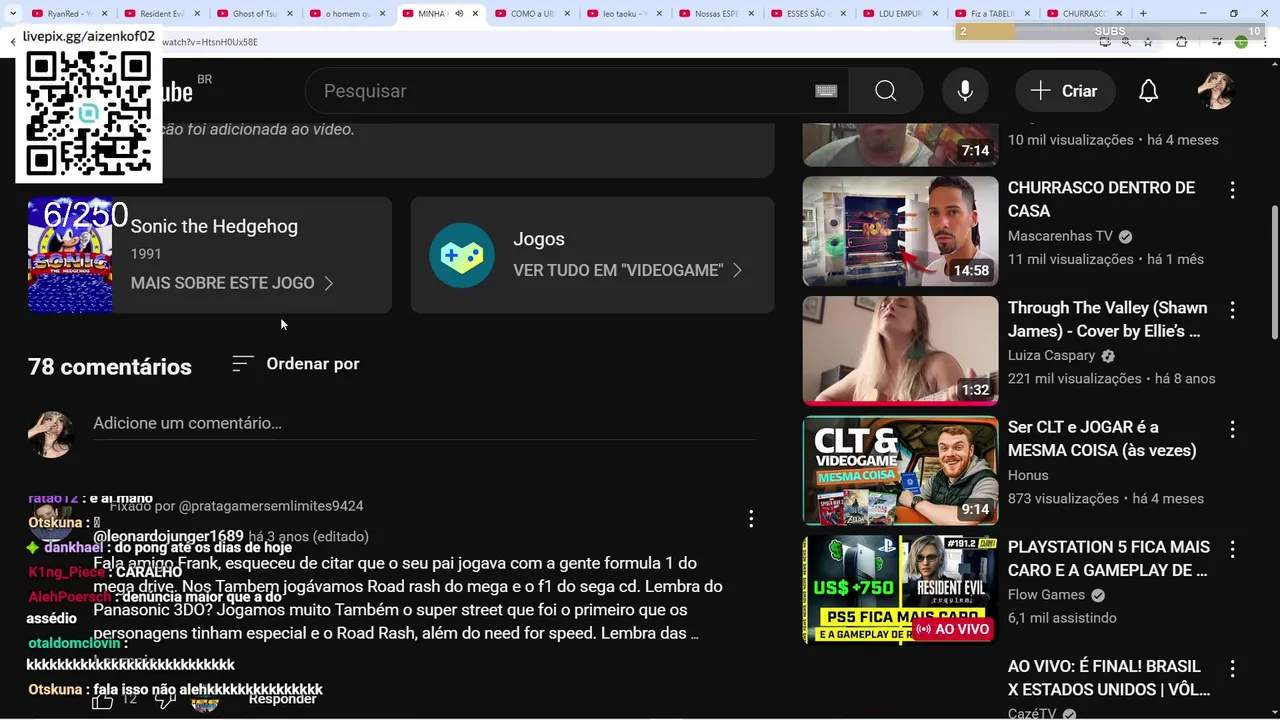
Task: Expand the VER TUDO EM VIDEOGAME chevron
Action: [737, 270]
